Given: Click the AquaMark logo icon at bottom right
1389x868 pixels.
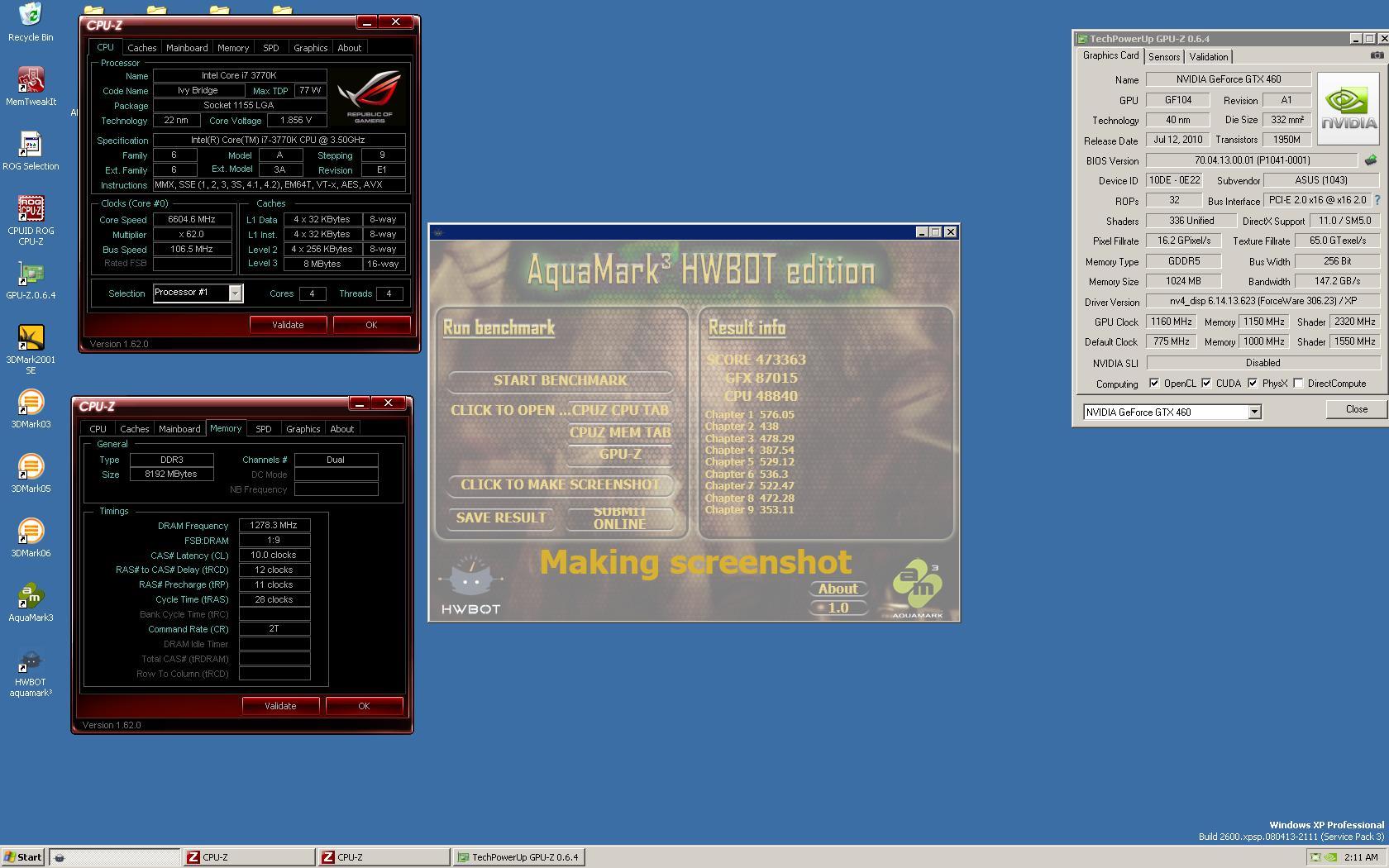Looking at the screenshot, I should [917, 589].
